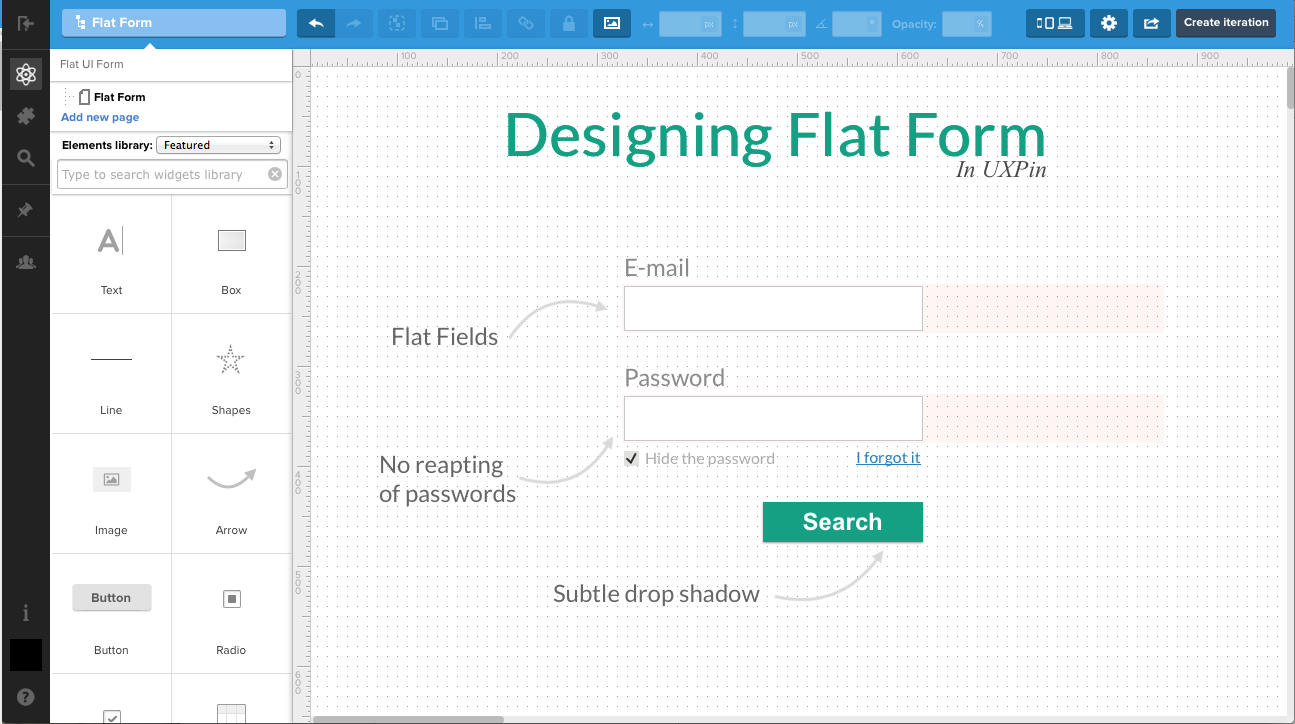Click the green Search button
The image size is (1295, 724).
click(x=842, y=522)
